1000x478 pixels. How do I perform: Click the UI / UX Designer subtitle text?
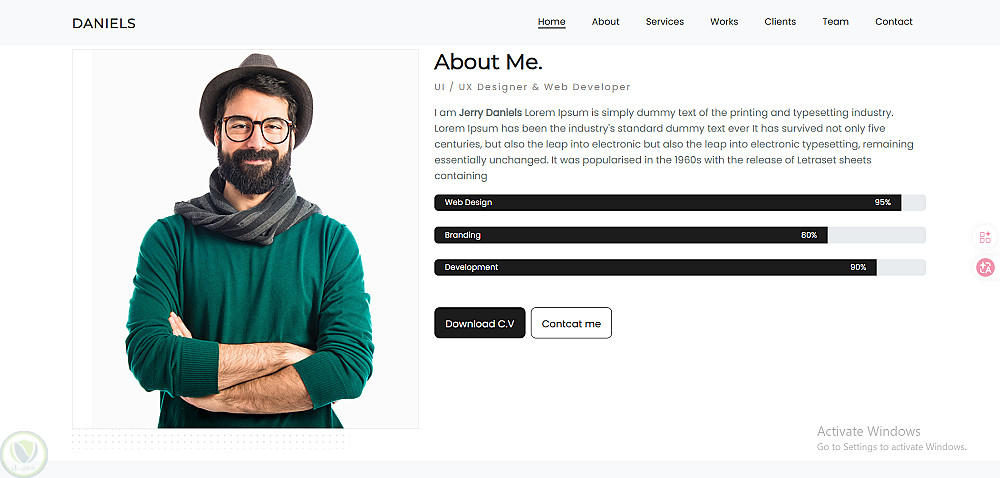tap(533, 87)
